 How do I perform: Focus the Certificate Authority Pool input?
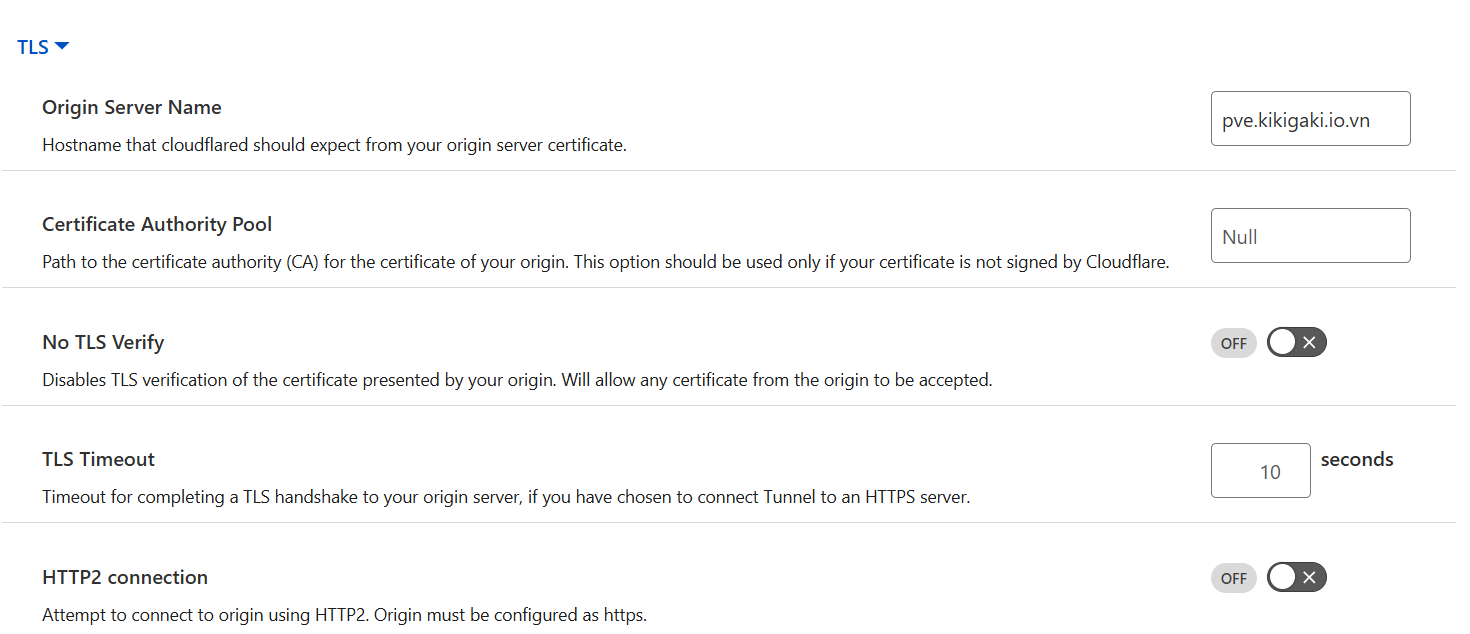(1310, 236)
